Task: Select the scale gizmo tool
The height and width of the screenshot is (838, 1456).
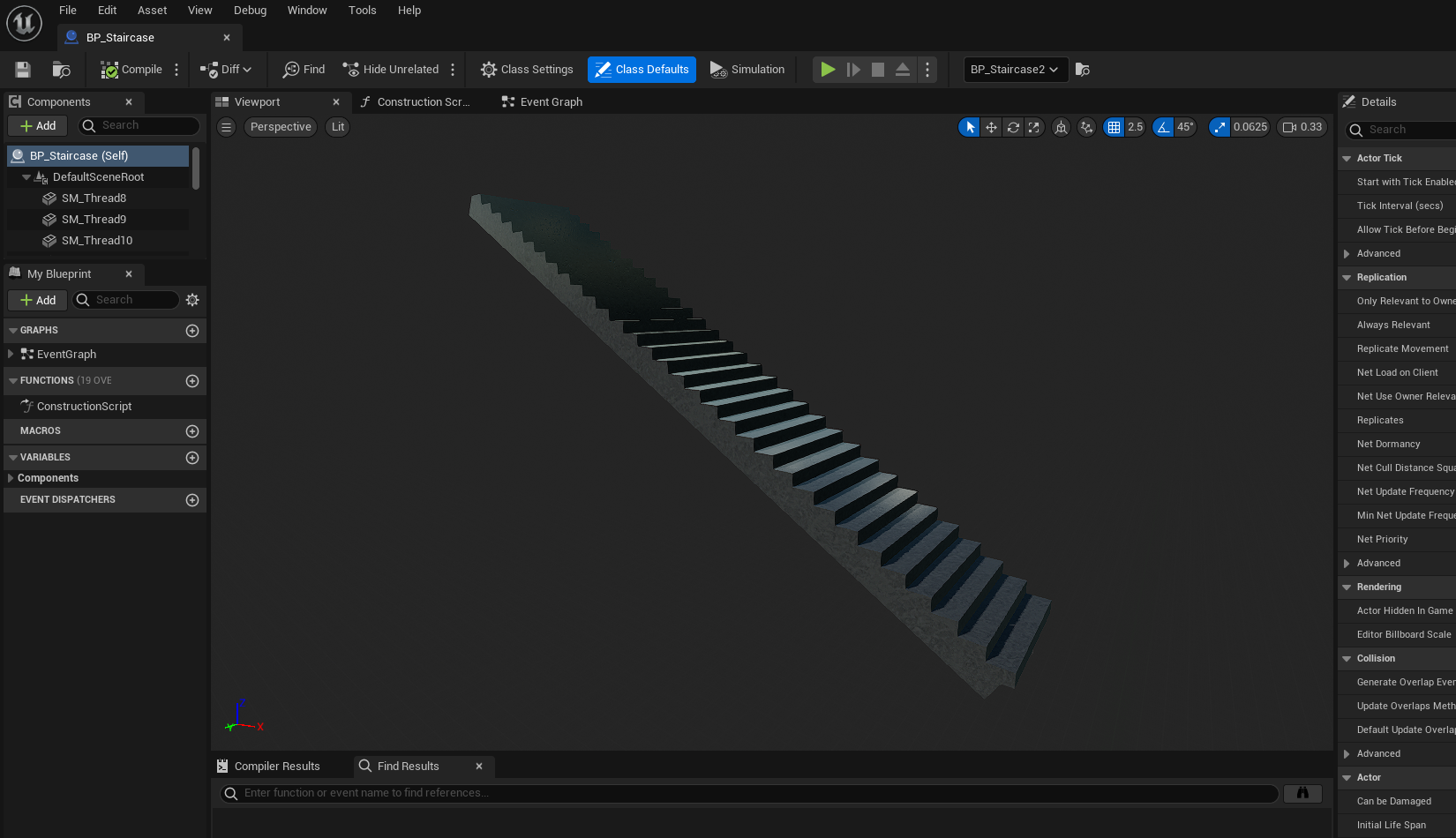Action: coord(1034,127)
